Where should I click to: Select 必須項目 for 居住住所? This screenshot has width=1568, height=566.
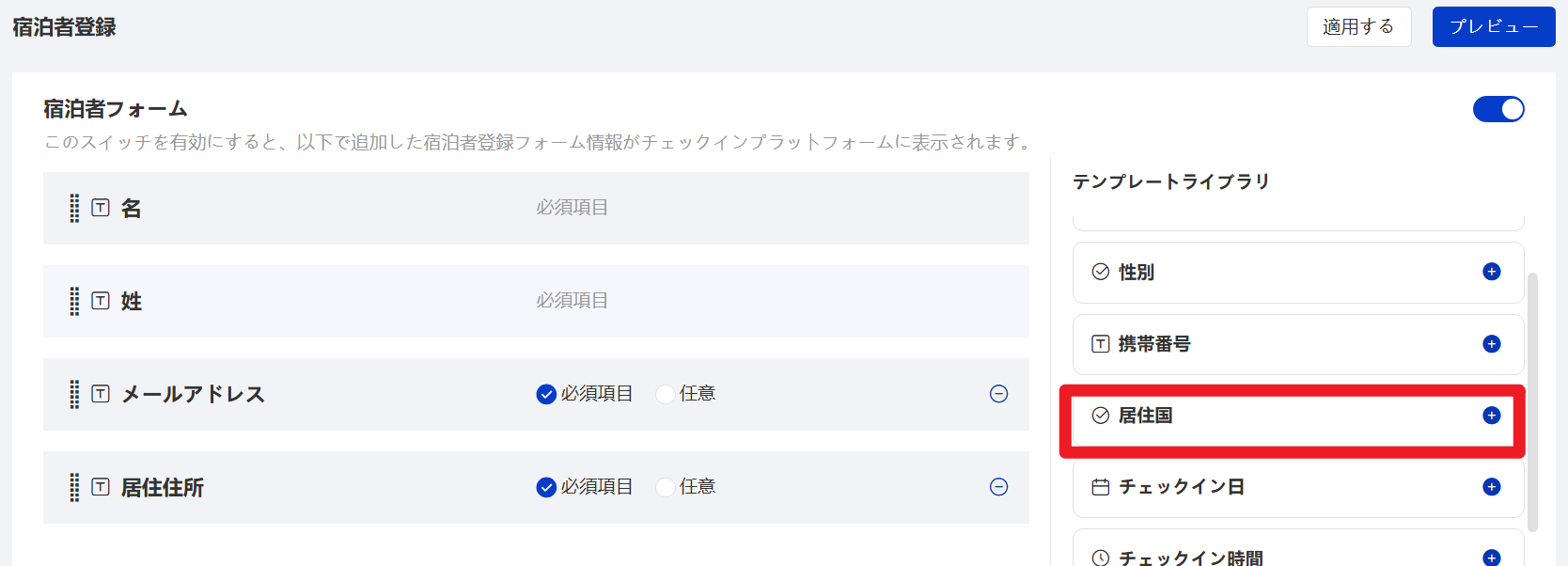point(546,487)
